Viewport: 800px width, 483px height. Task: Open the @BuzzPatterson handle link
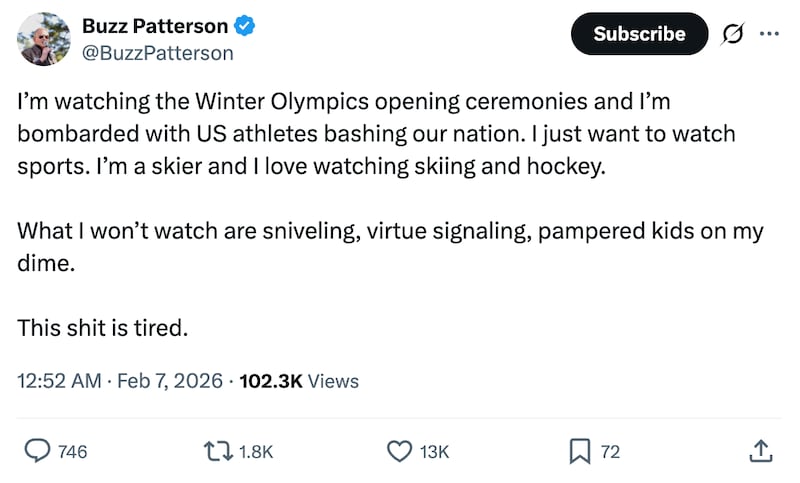[x=157, y=53]
